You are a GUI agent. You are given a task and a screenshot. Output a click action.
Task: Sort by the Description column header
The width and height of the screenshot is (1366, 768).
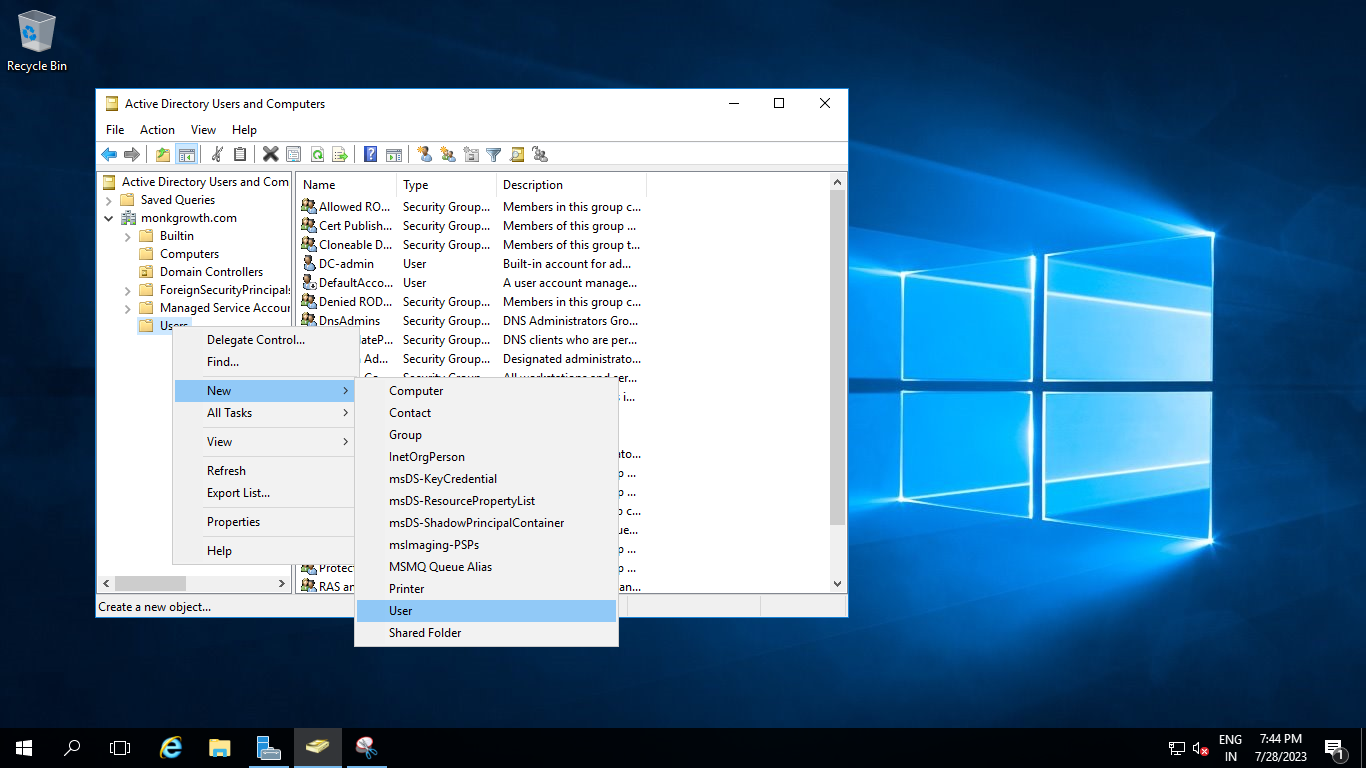[x=571, y=185]
